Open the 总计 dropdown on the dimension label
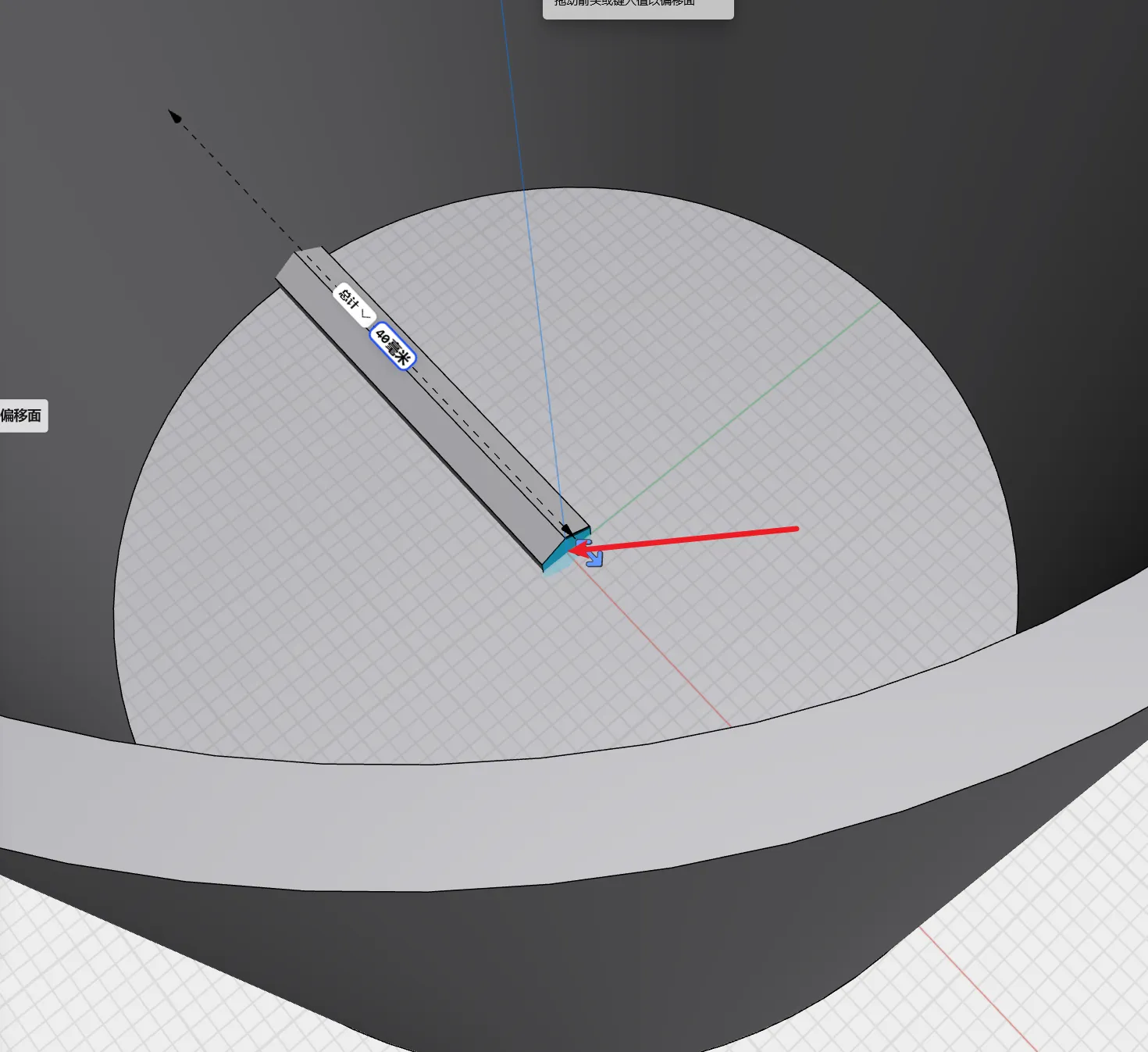This screenshot has width=1148, height=1052. pyautogui.click(x=355, y=305)
